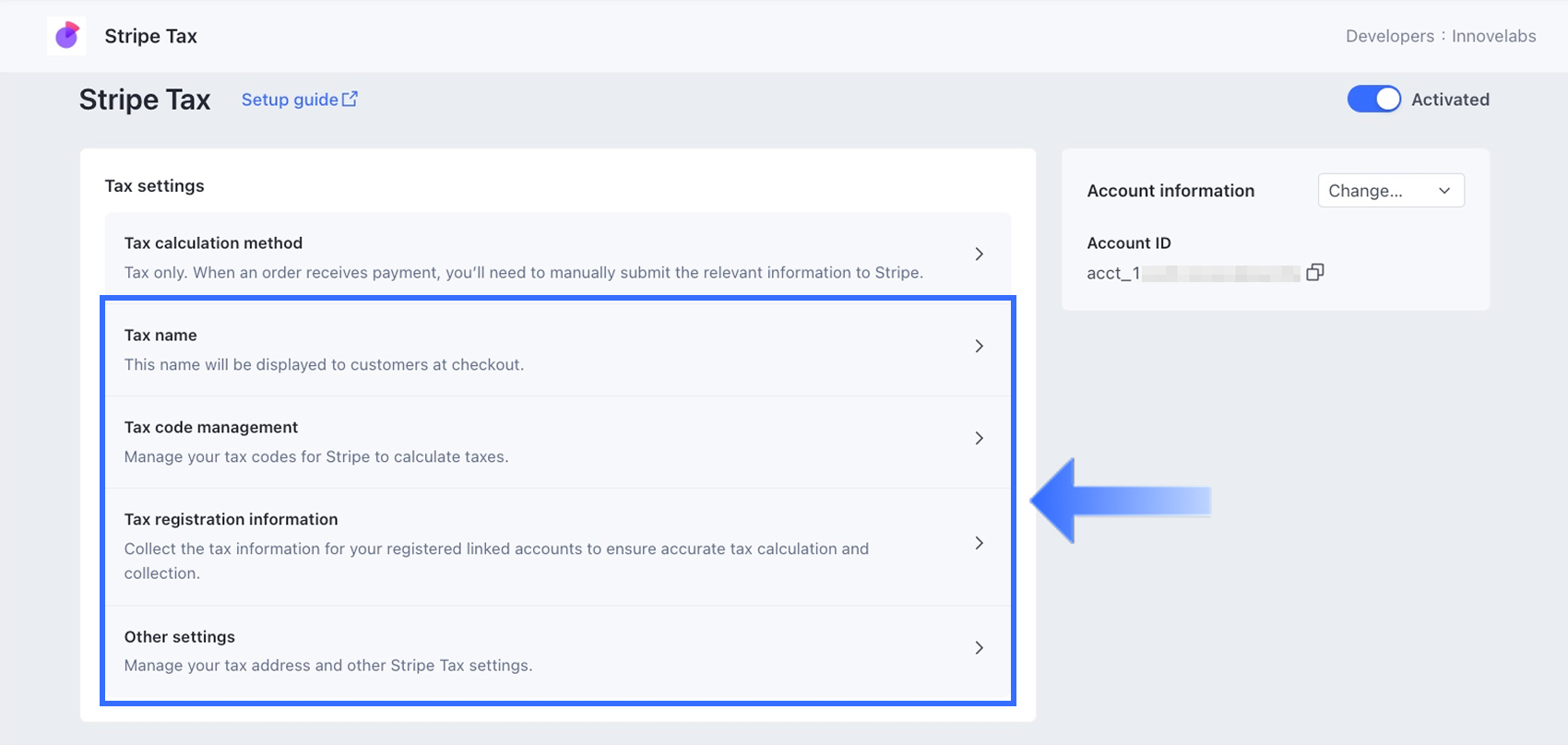Open the Tax calculation method row
Image resolution: width=1568 pixels, height=745 pixels.
tap(523, 257)
